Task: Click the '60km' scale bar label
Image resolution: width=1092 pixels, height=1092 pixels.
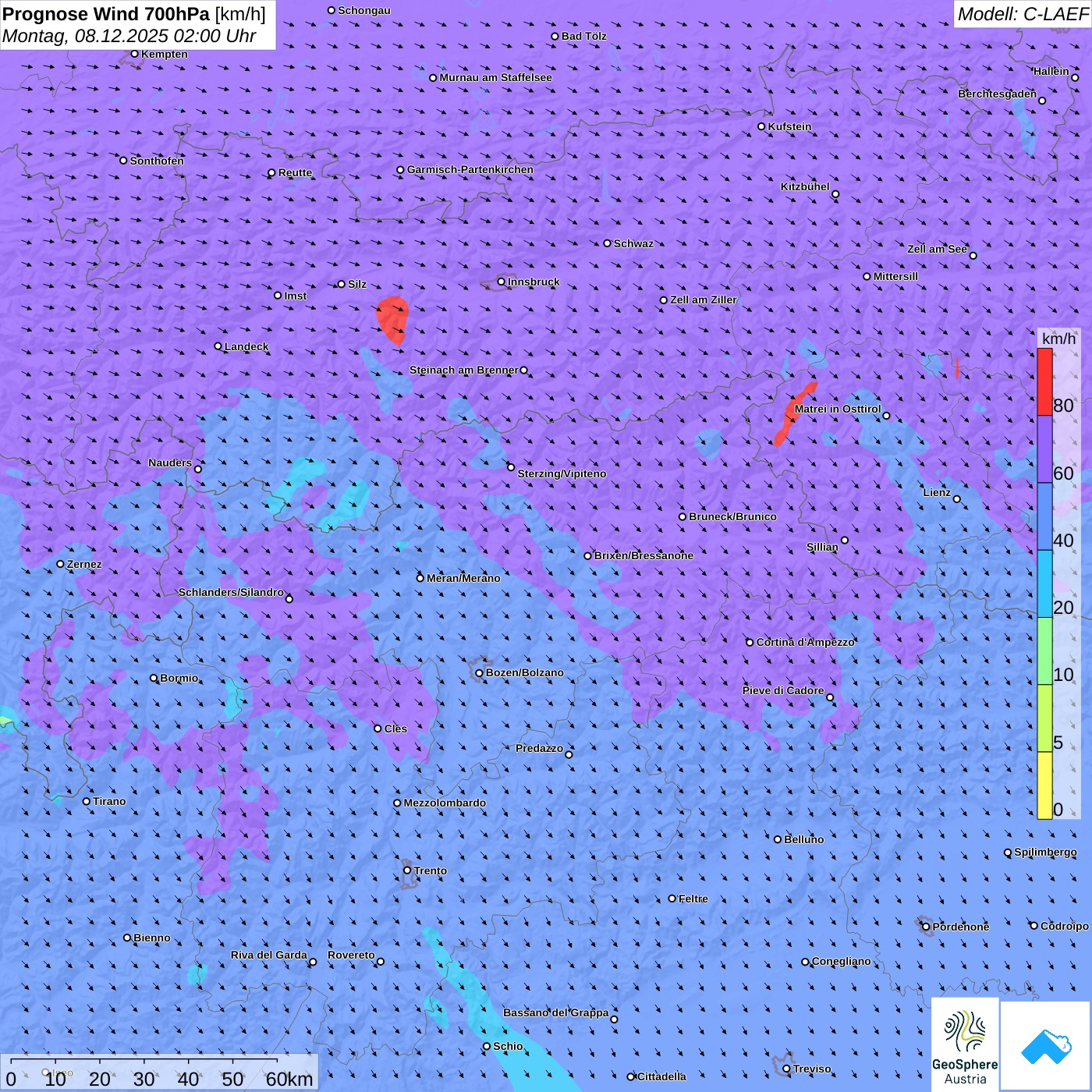Action: click(x=289, y=1079)
